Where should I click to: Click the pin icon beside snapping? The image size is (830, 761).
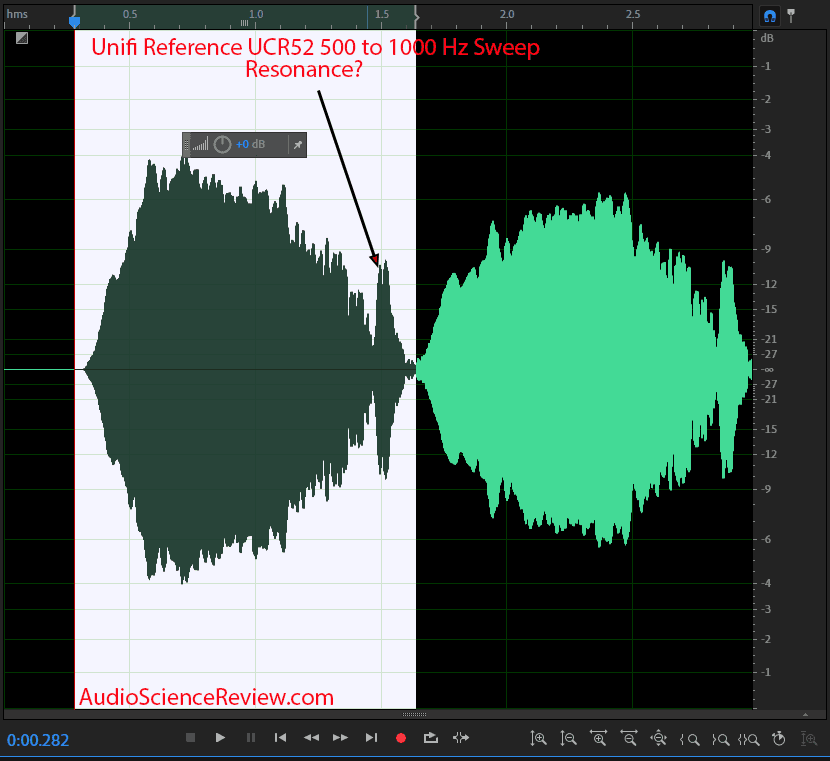(791, 15)
